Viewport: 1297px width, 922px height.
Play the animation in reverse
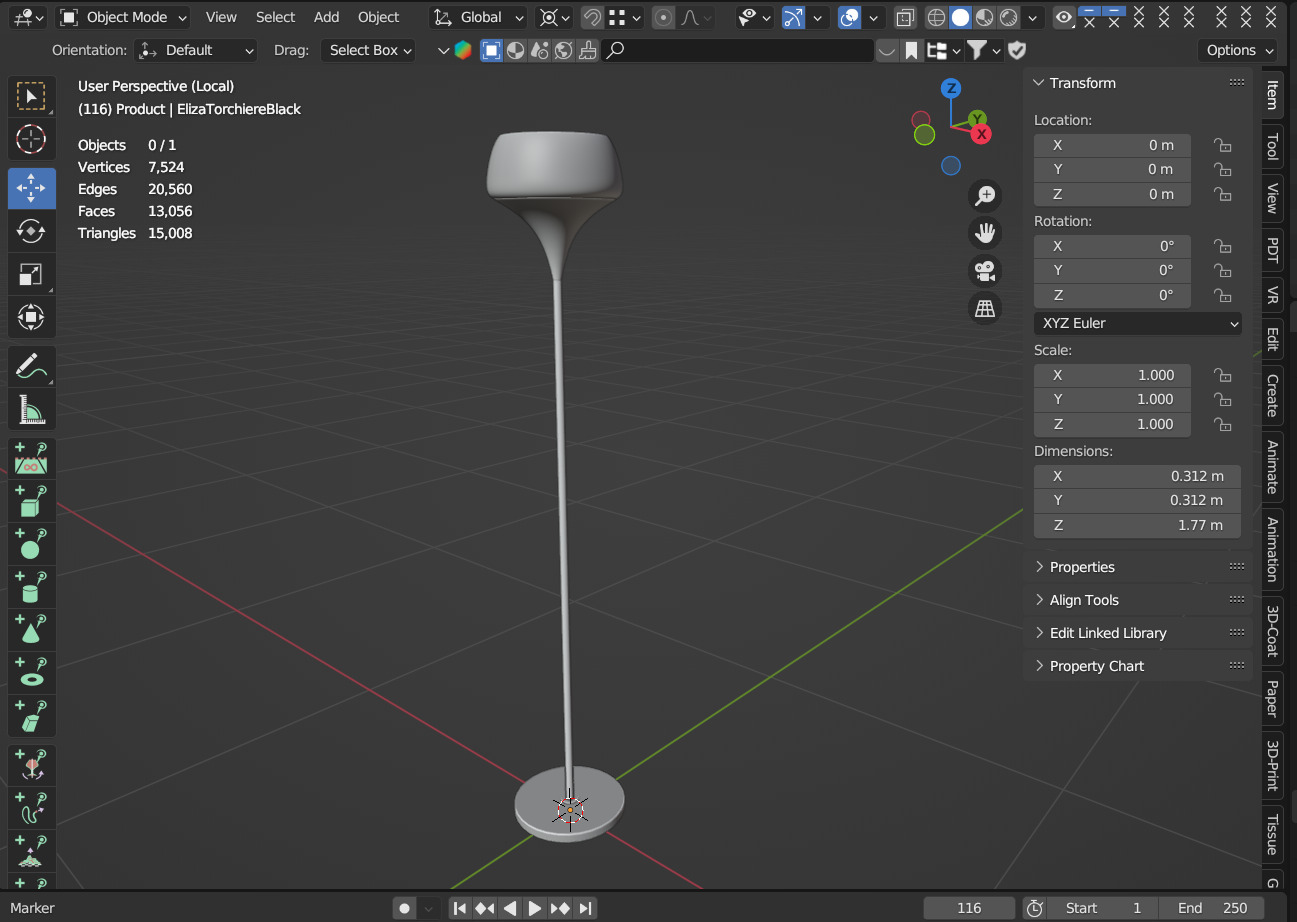(510, 908)
